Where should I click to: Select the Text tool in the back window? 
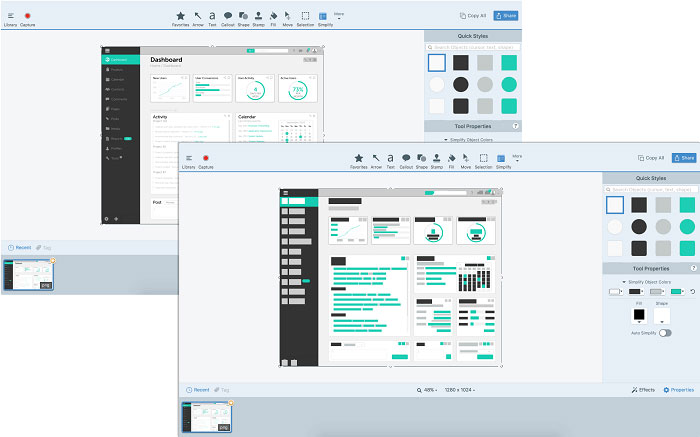click(x=211, y=17)
